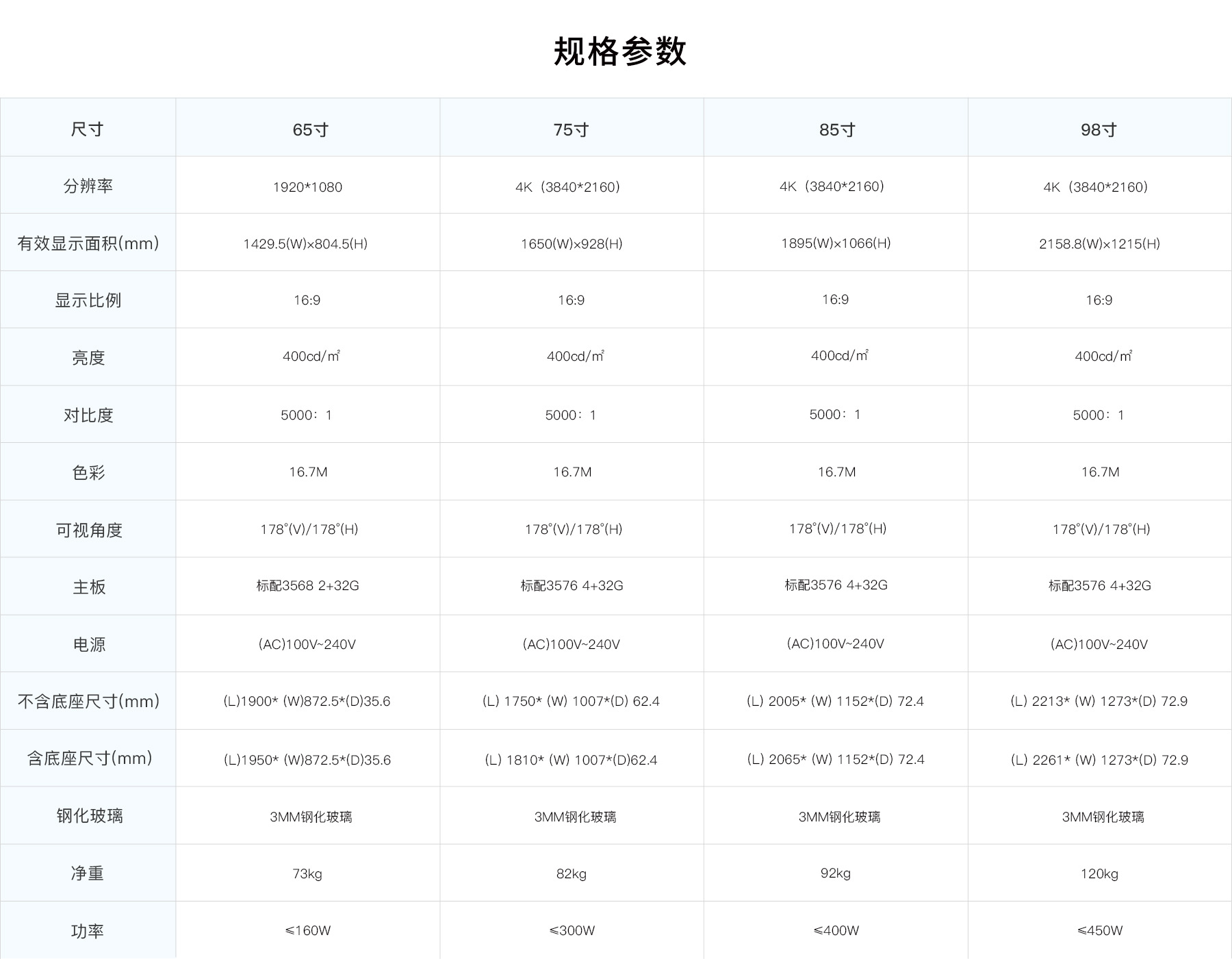
Task: Click the 主板 row label
Action: (x=89, y=587)
